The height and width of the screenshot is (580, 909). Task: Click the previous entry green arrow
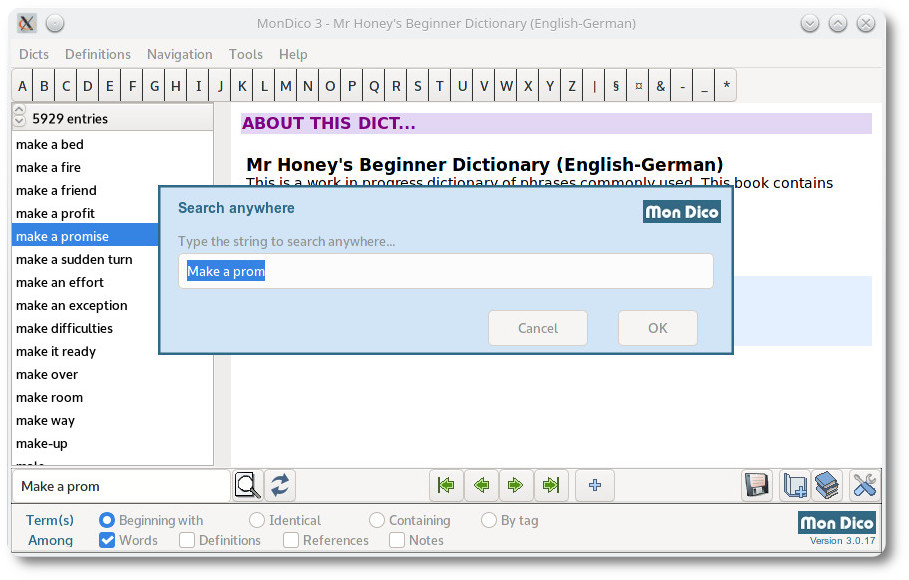[481, 485]
